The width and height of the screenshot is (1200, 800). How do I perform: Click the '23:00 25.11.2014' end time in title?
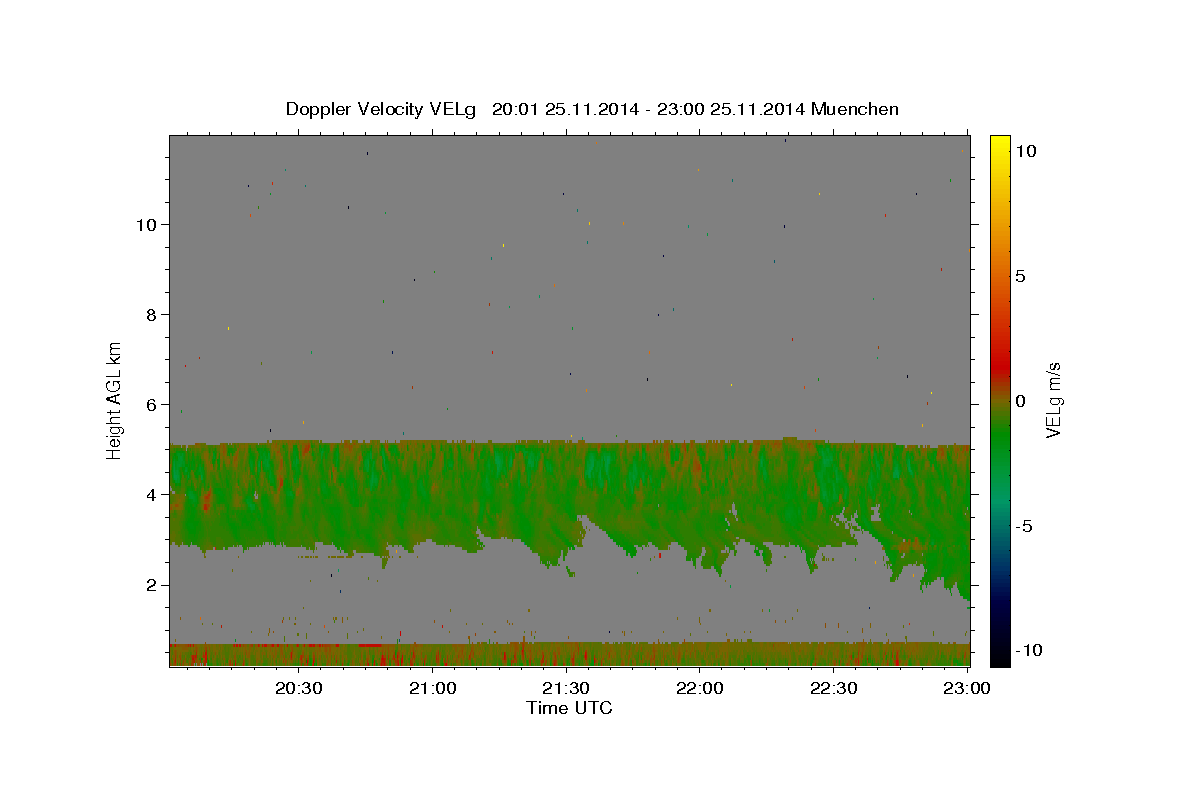[x=732, y=109]
